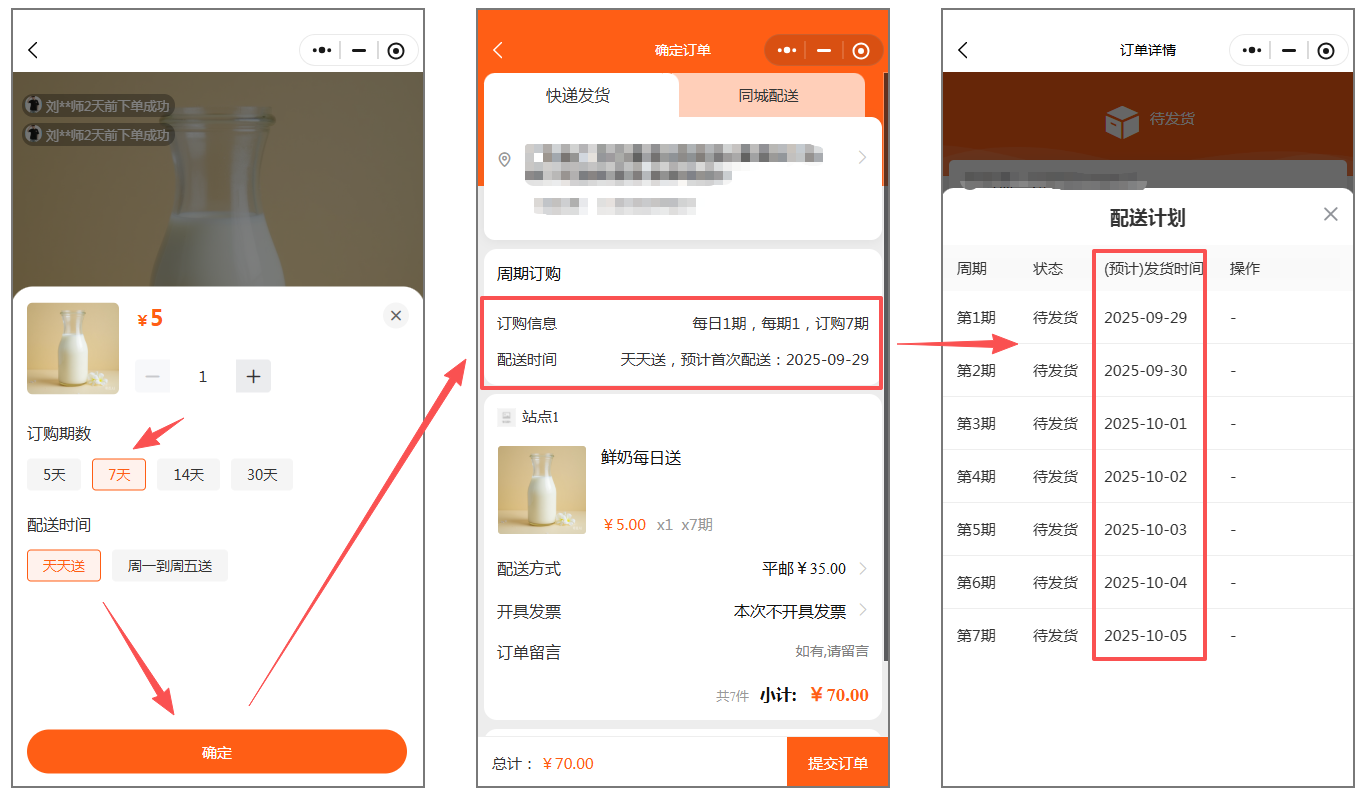Image resolution: width=1364 pixels, height=792 pixels.
Task: Click the 站点1 store icon
Action: [x=506, y=417]
